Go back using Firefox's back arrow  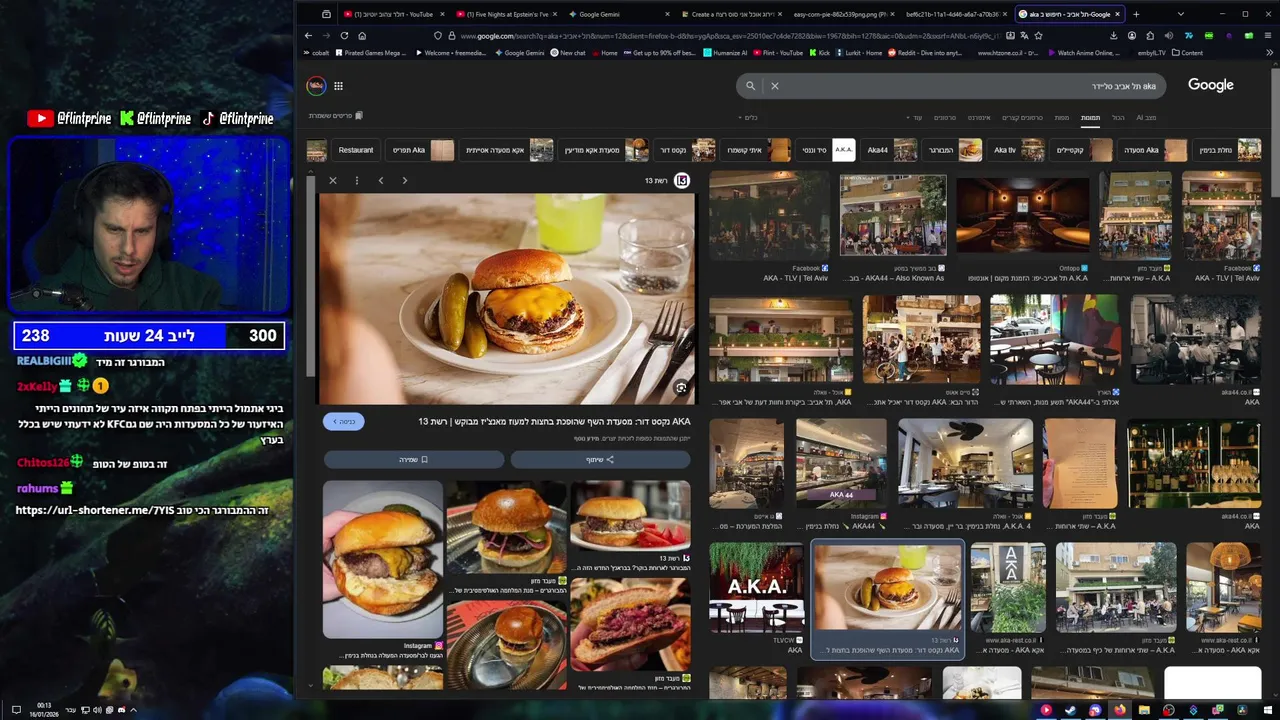(x=308, y=35)
